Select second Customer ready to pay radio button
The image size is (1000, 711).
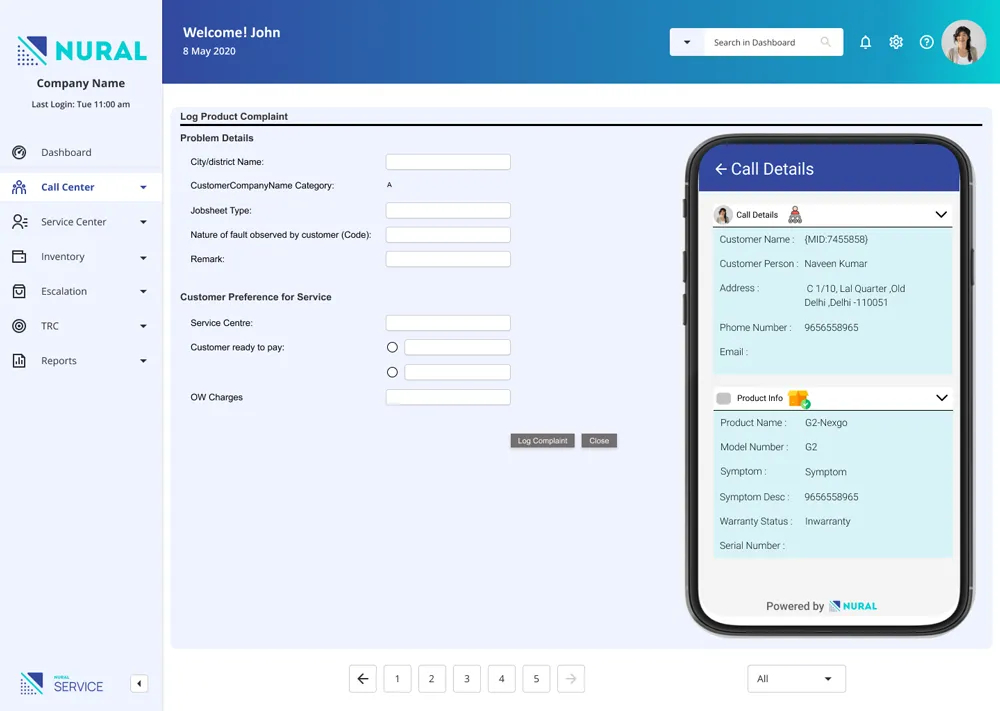392,371
